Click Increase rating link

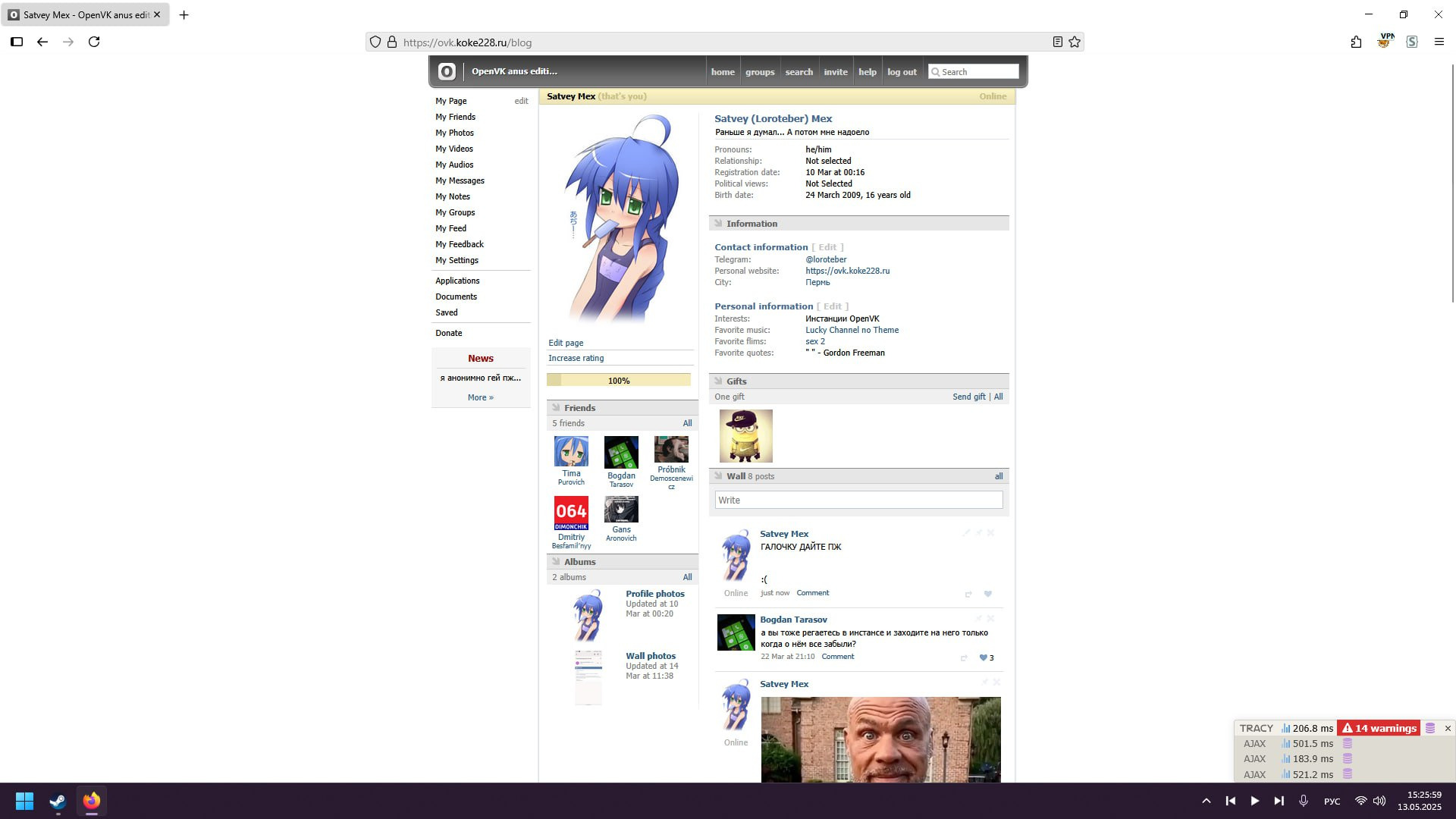pyautogui.click(x=576, y=358)
